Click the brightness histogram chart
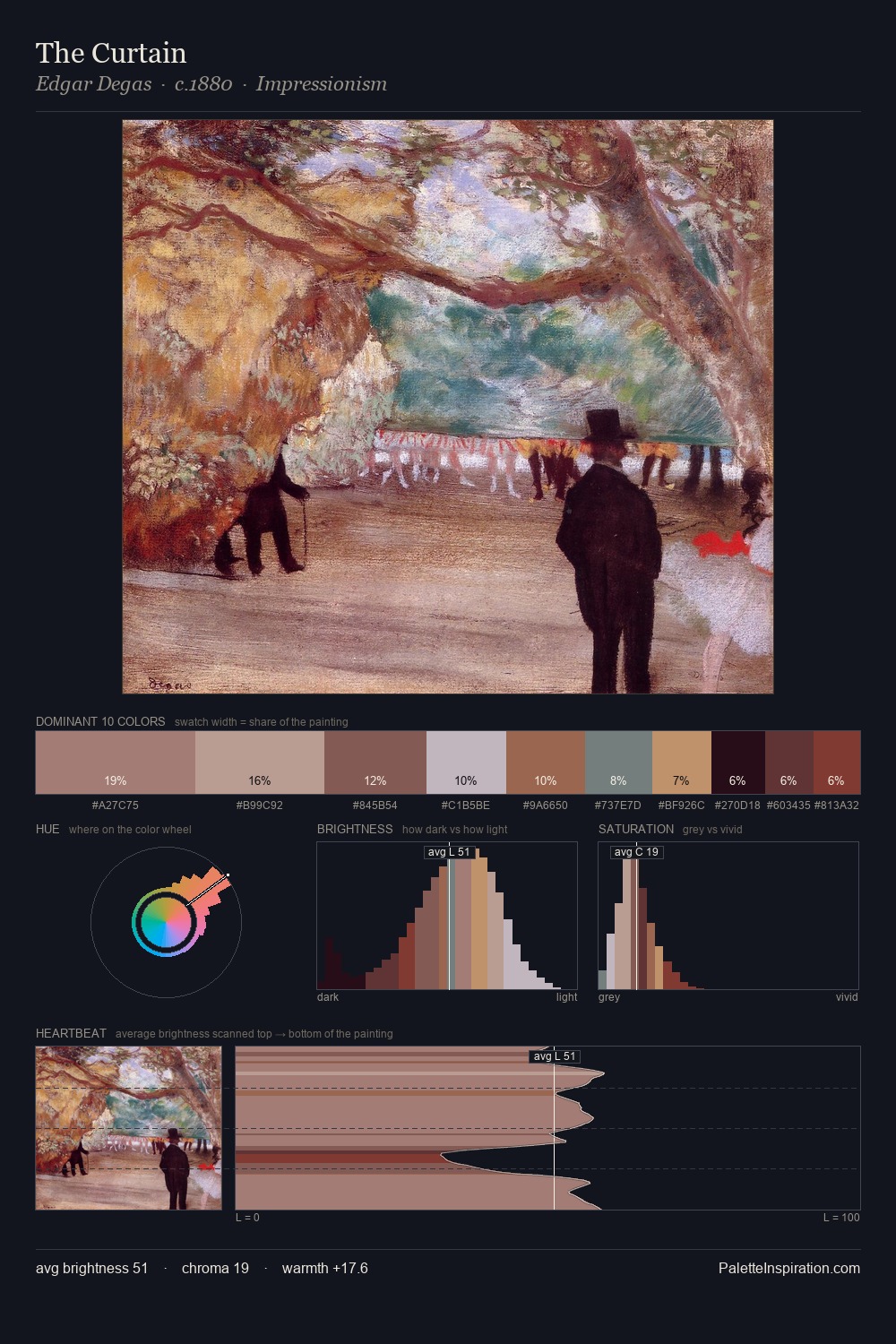The height and width of the screenshot is (1344, 896). coord(447,916)
